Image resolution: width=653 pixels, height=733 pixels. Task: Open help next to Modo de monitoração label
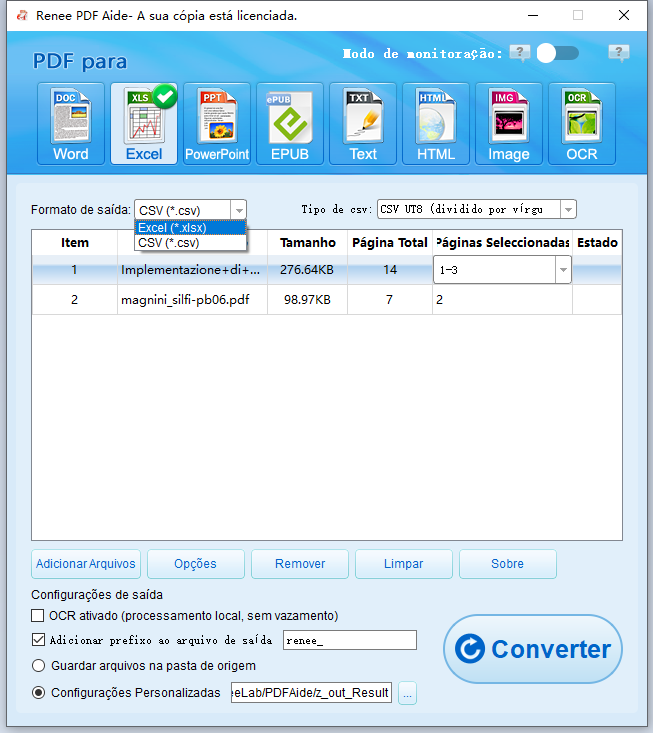(x=520, y=53)
